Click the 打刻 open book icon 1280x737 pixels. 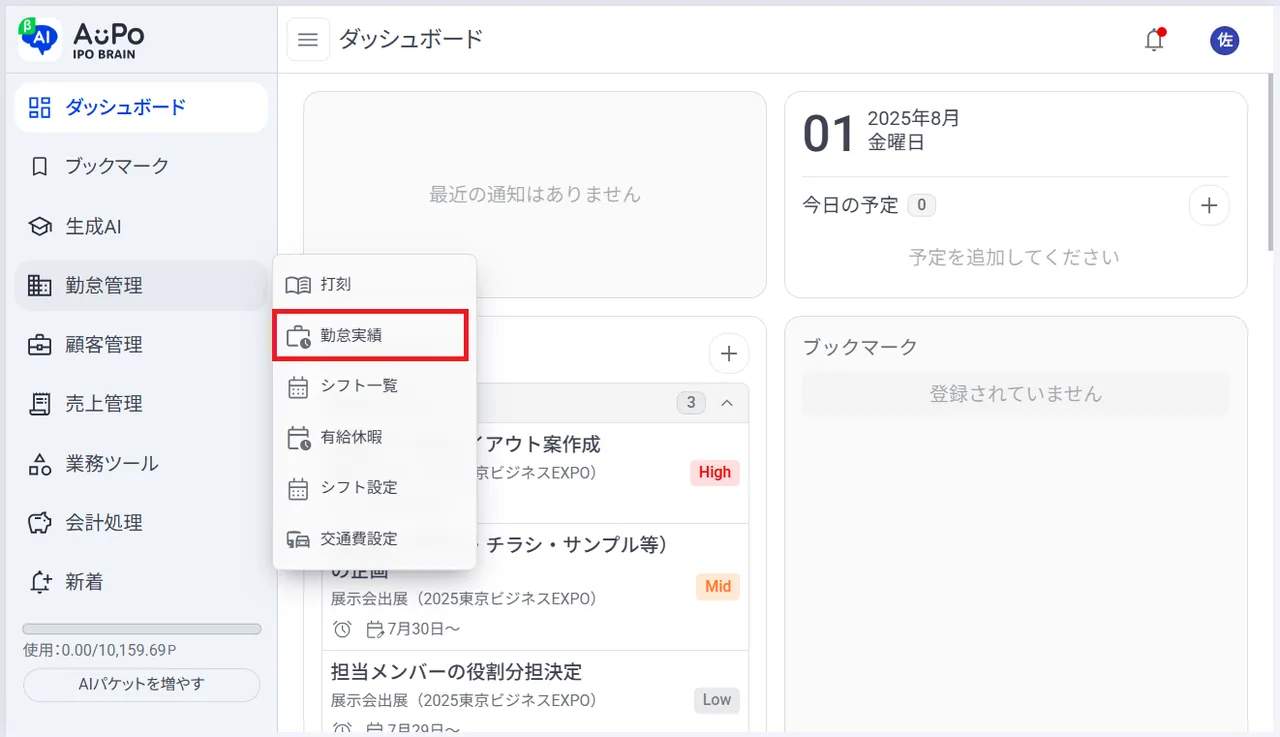point(298,285)
